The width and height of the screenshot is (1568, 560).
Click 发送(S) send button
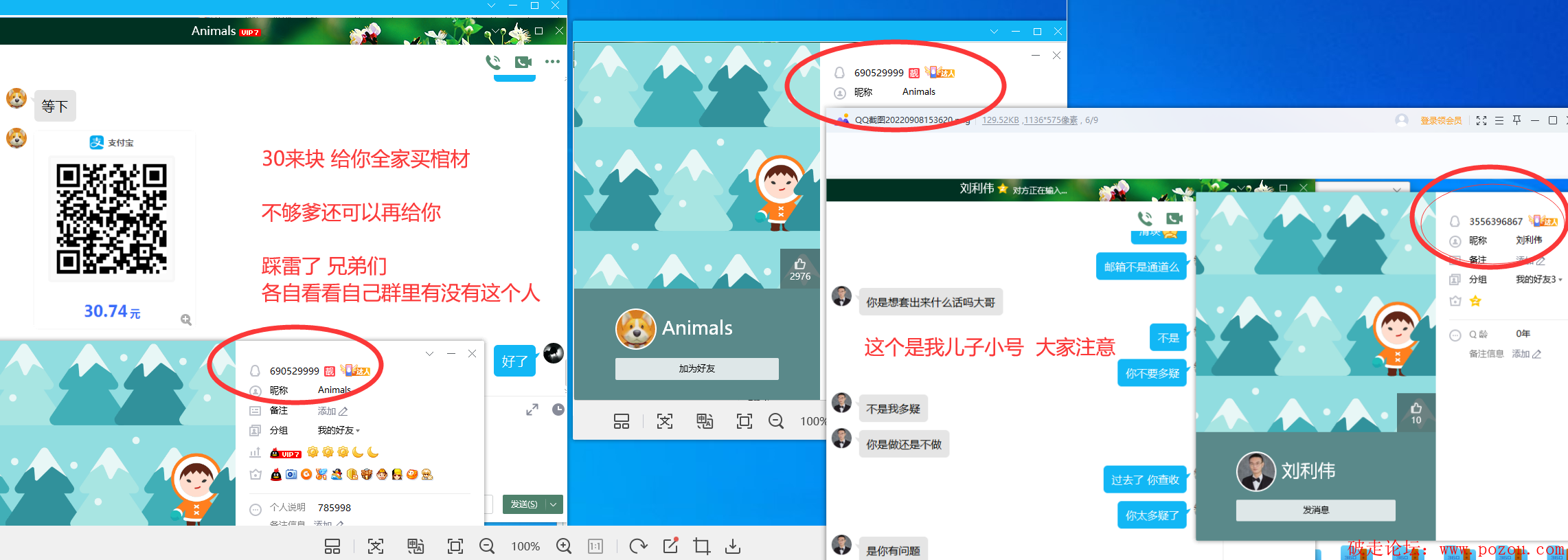point(524,504)
